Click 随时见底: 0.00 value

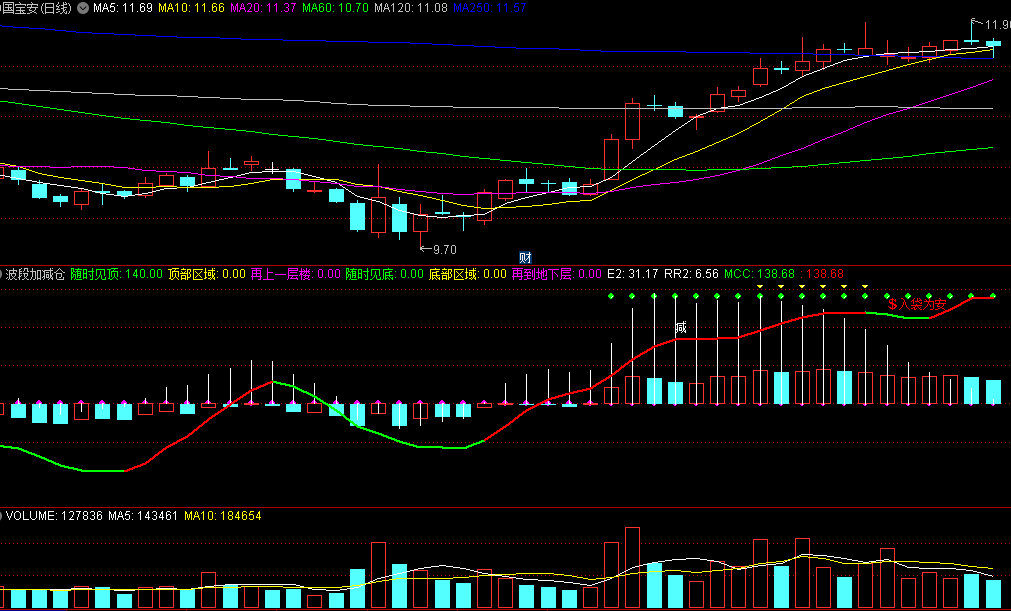coord(384,275)
